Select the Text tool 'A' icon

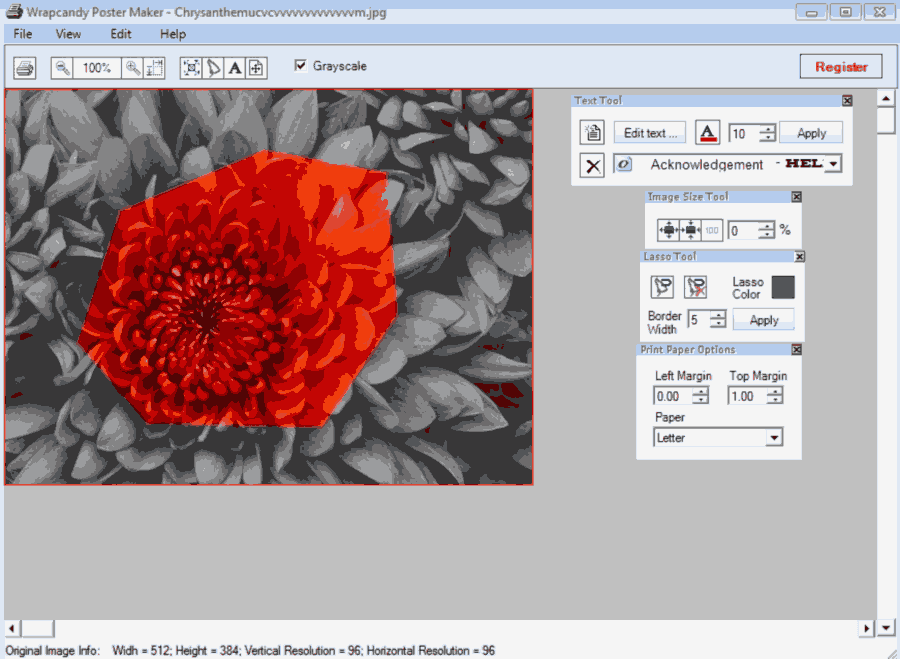(x=235, y=68)
